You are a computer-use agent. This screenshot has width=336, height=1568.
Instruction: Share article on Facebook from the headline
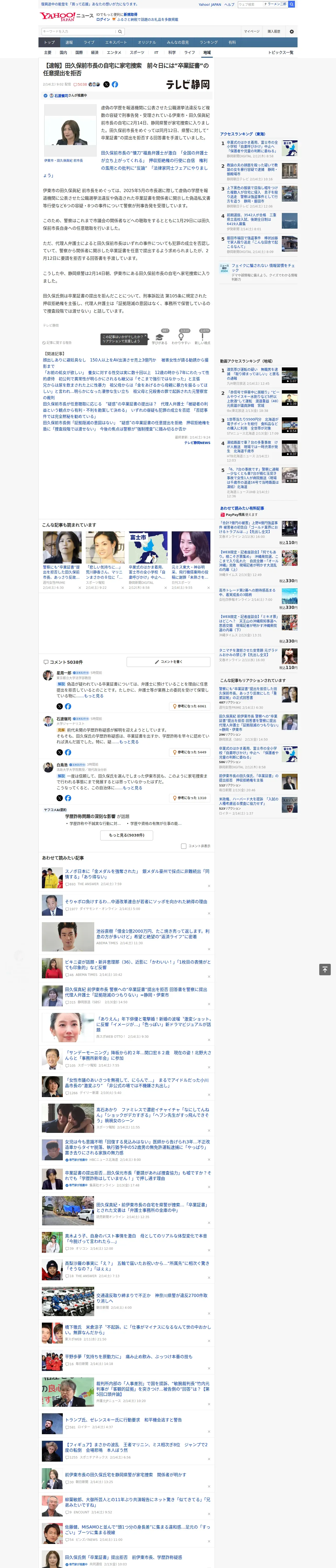[x=115, y=85]
